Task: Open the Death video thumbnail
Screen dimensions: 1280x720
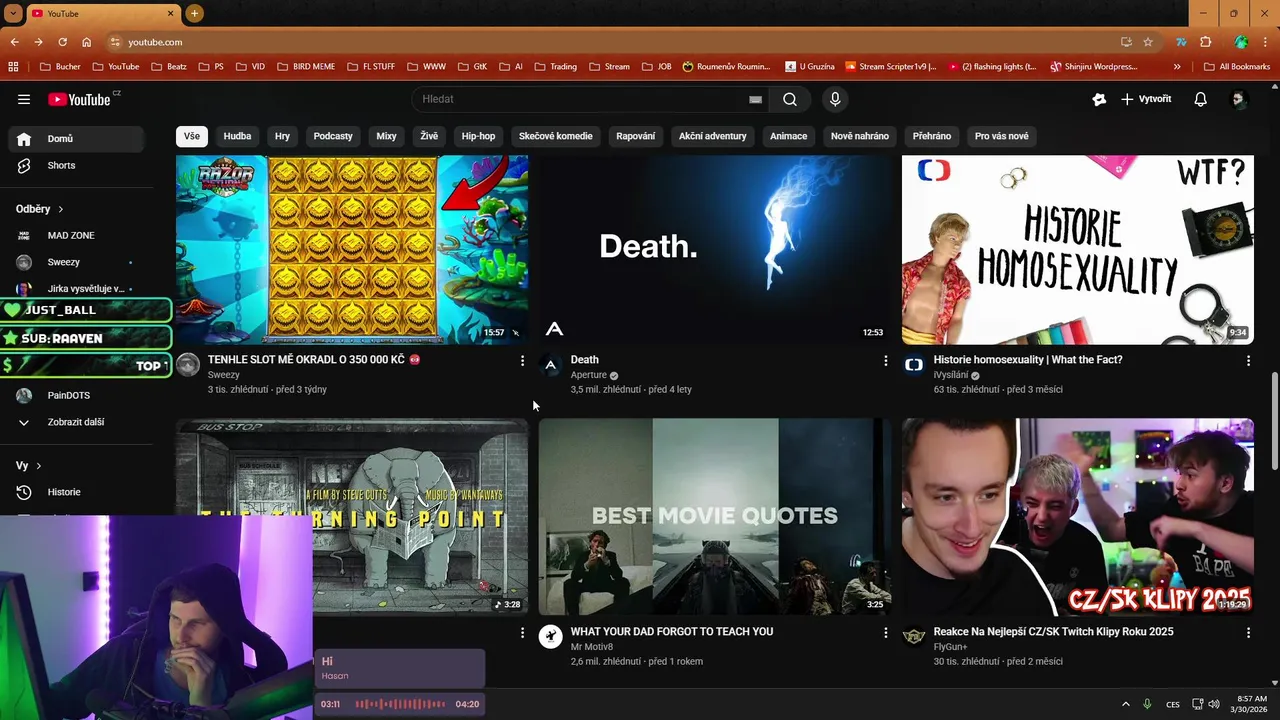Action: pyautogui.click(x=714, y=250)
